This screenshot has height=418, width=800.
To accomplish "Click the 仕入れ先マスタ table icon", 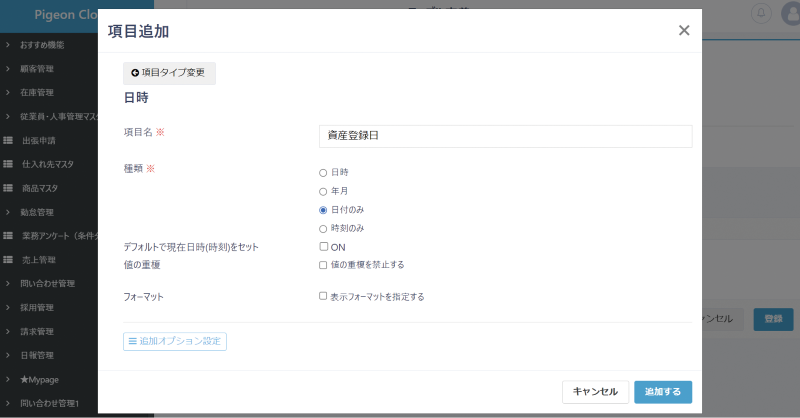I will click(x=8, y=165).
